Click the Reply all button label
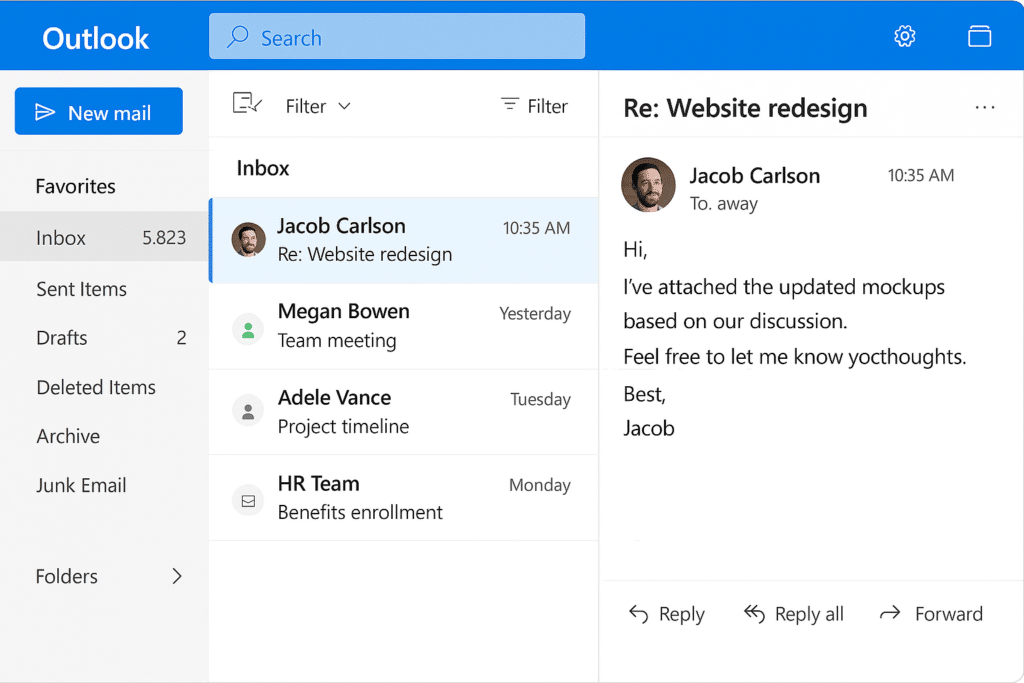 (x=809, y=614)
